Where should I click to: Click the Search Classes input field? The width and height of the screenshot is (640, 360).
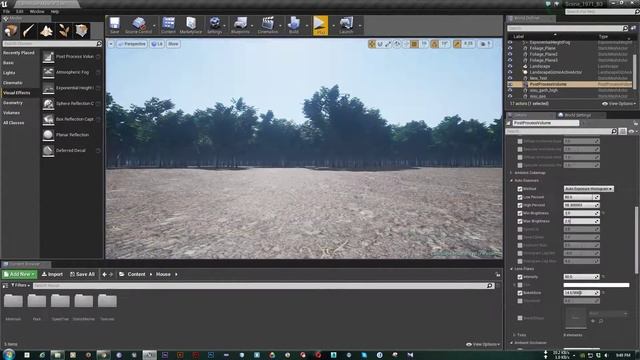tap(52, 43)
